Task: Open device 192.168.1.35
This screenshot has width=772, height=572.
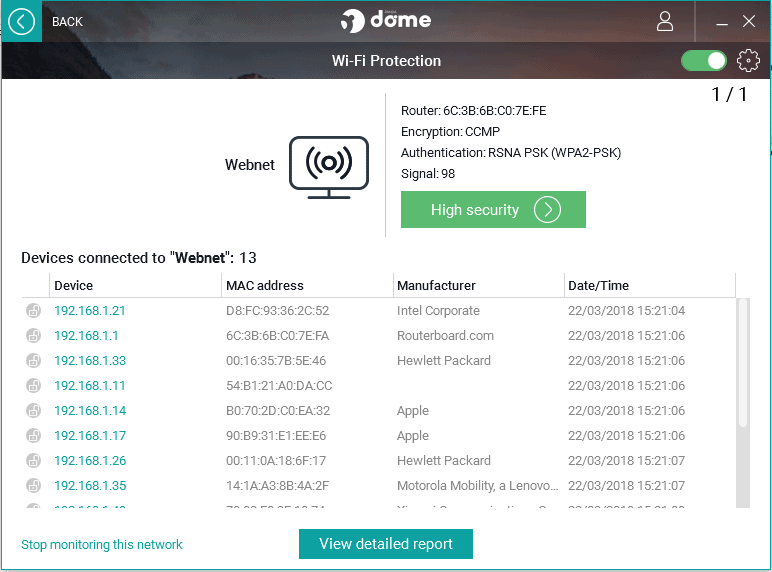Action: (90, 486)
